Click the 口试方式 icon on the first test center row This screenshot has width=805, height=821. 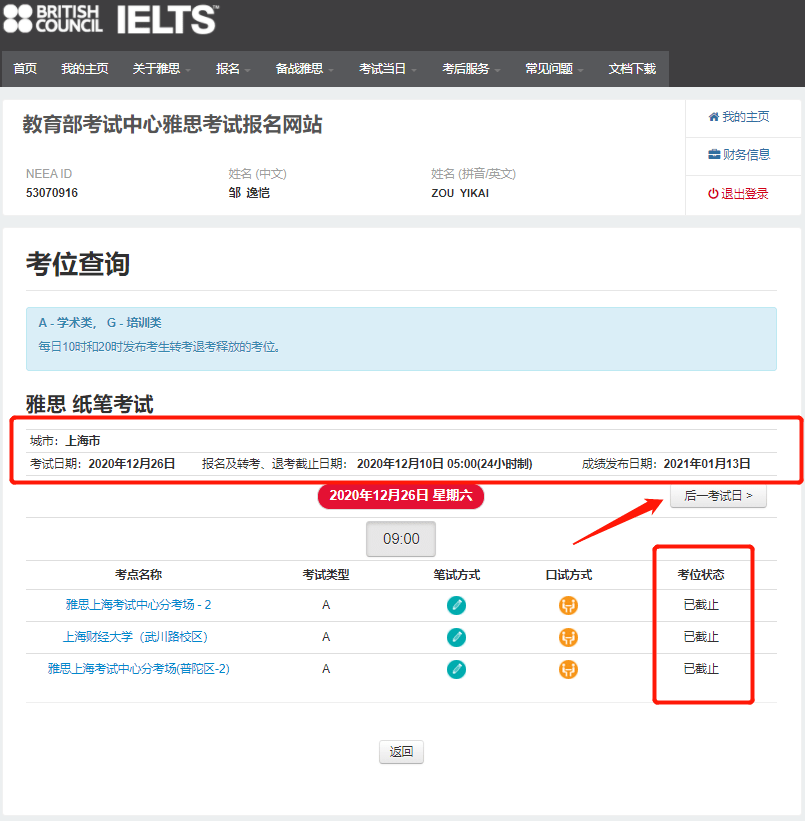[568, 603]
